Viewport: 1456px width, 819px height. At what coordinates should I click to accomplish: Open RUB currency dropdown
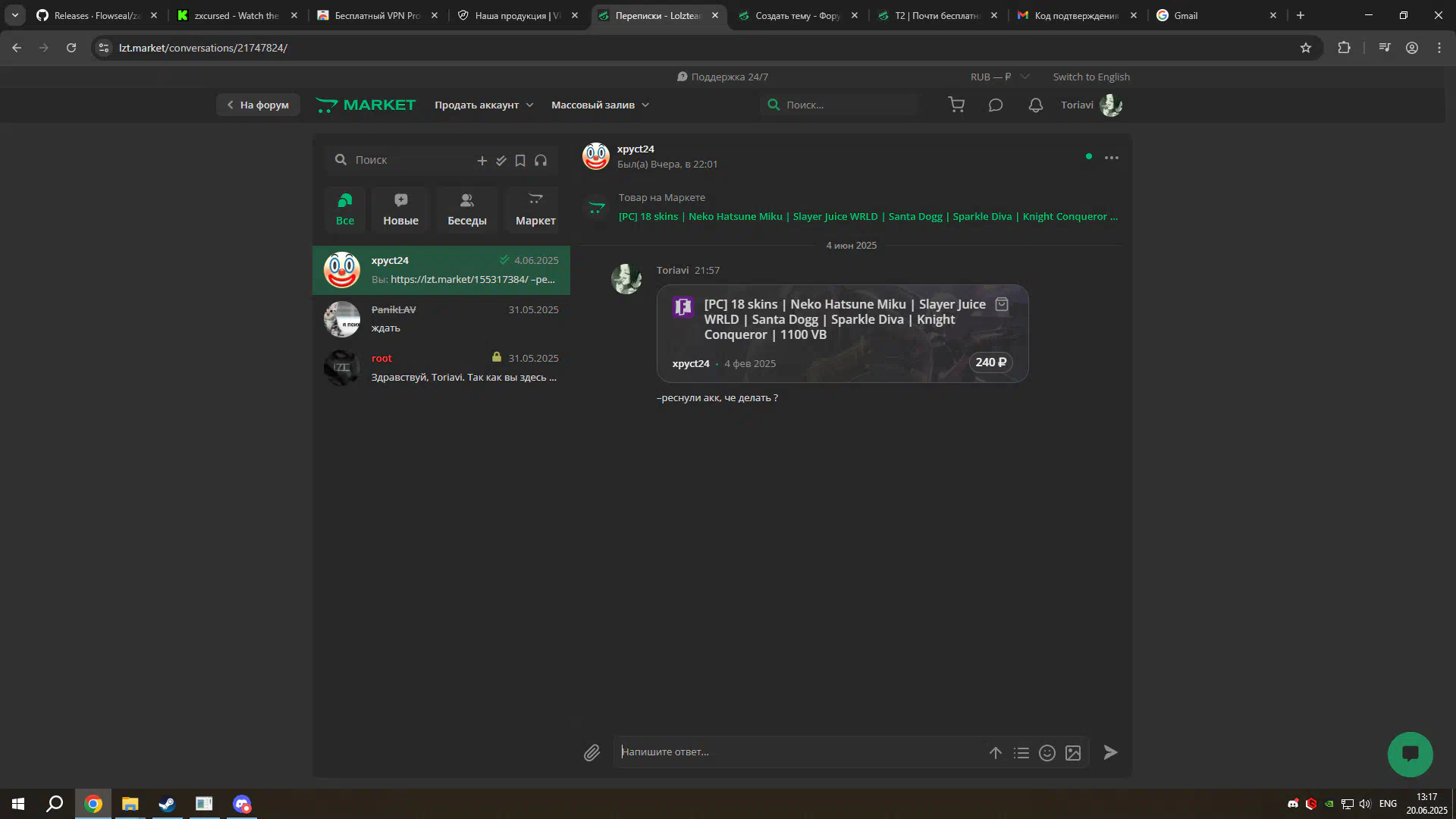click(x=999, y=77)
